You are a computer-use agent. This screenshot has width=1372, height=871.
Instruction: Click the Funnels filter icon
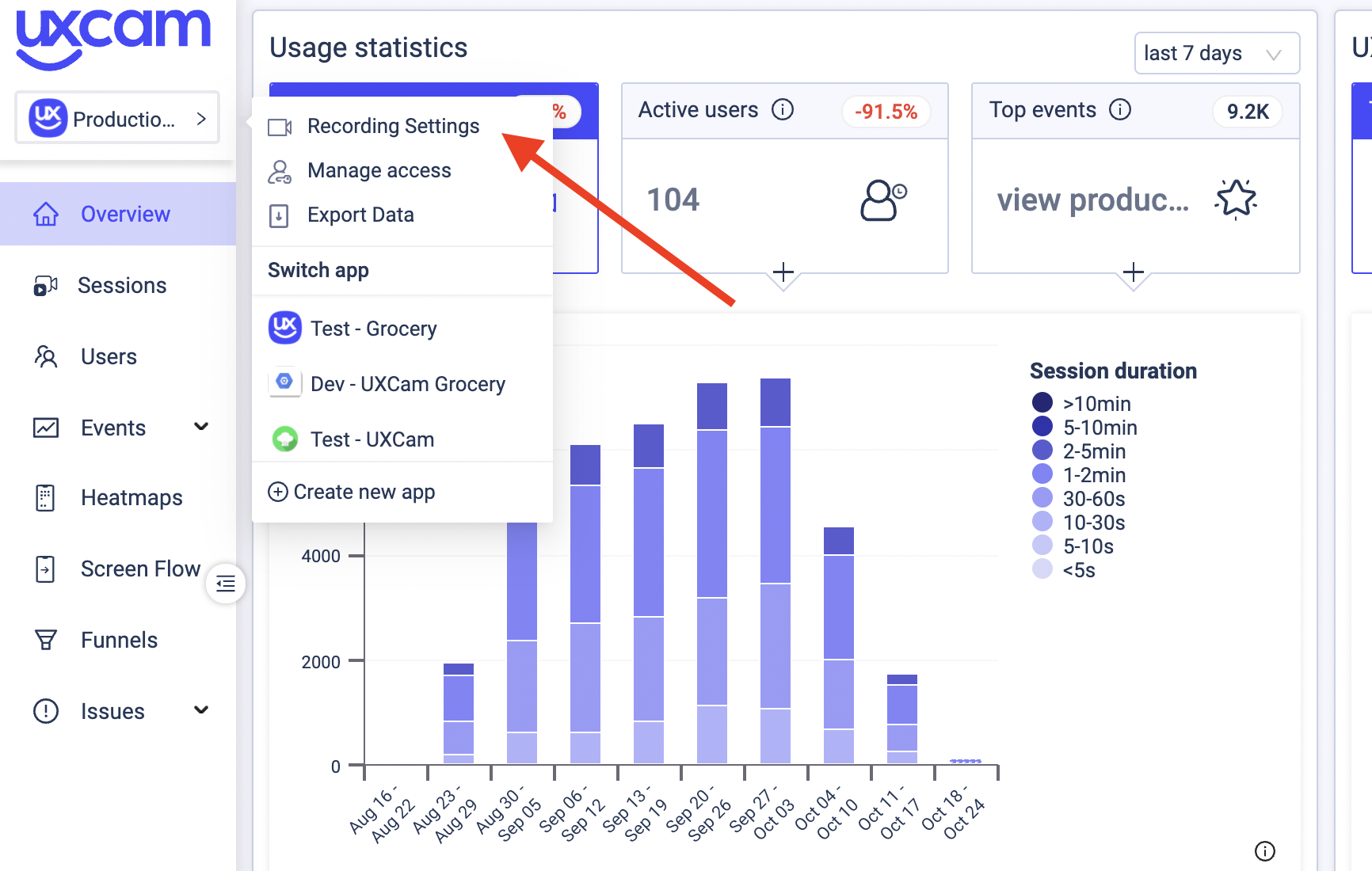[46, 640]
